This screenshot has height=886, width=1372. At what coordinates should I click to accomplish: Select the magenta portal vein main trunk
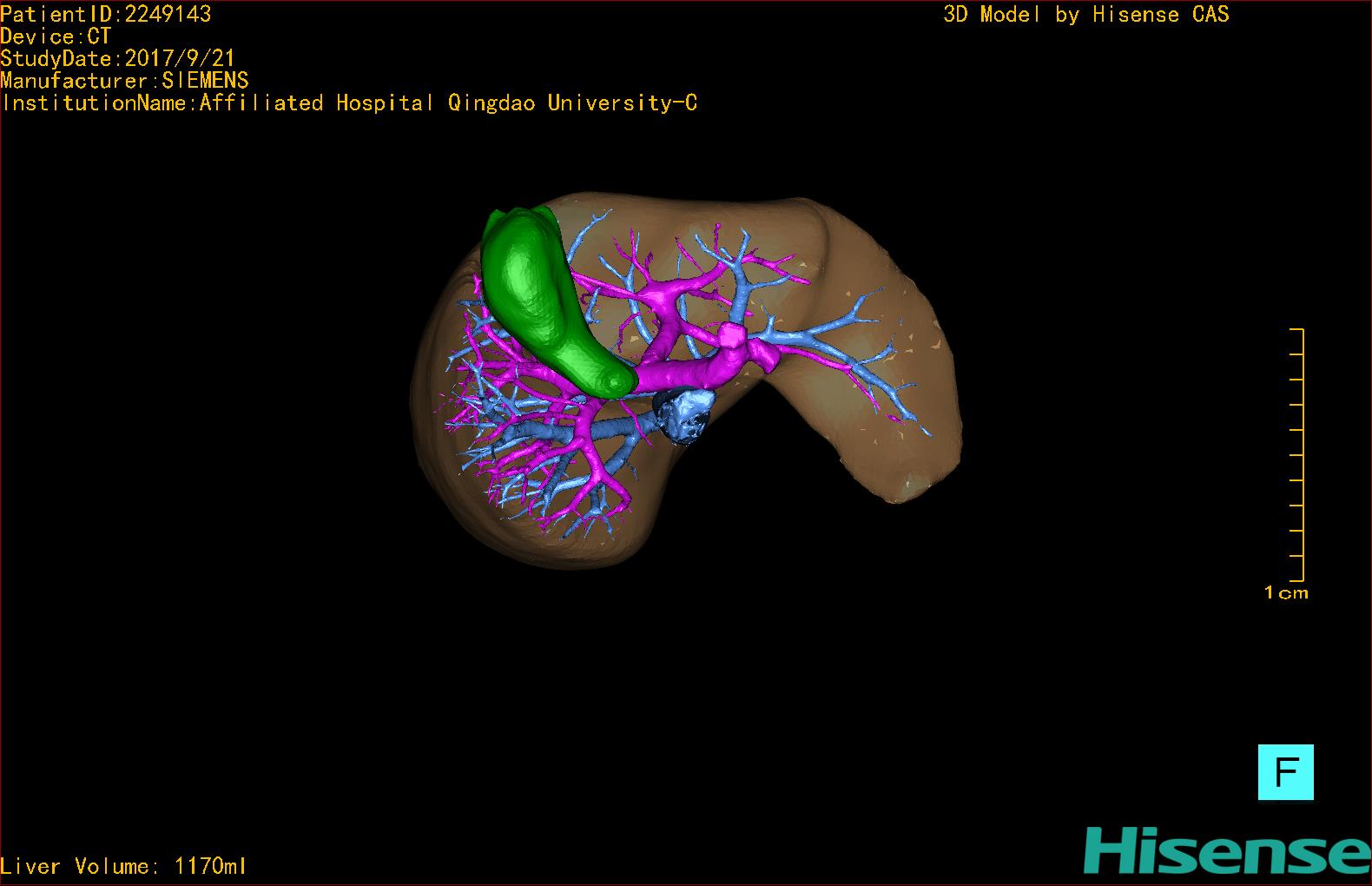[x=682, y=374]
